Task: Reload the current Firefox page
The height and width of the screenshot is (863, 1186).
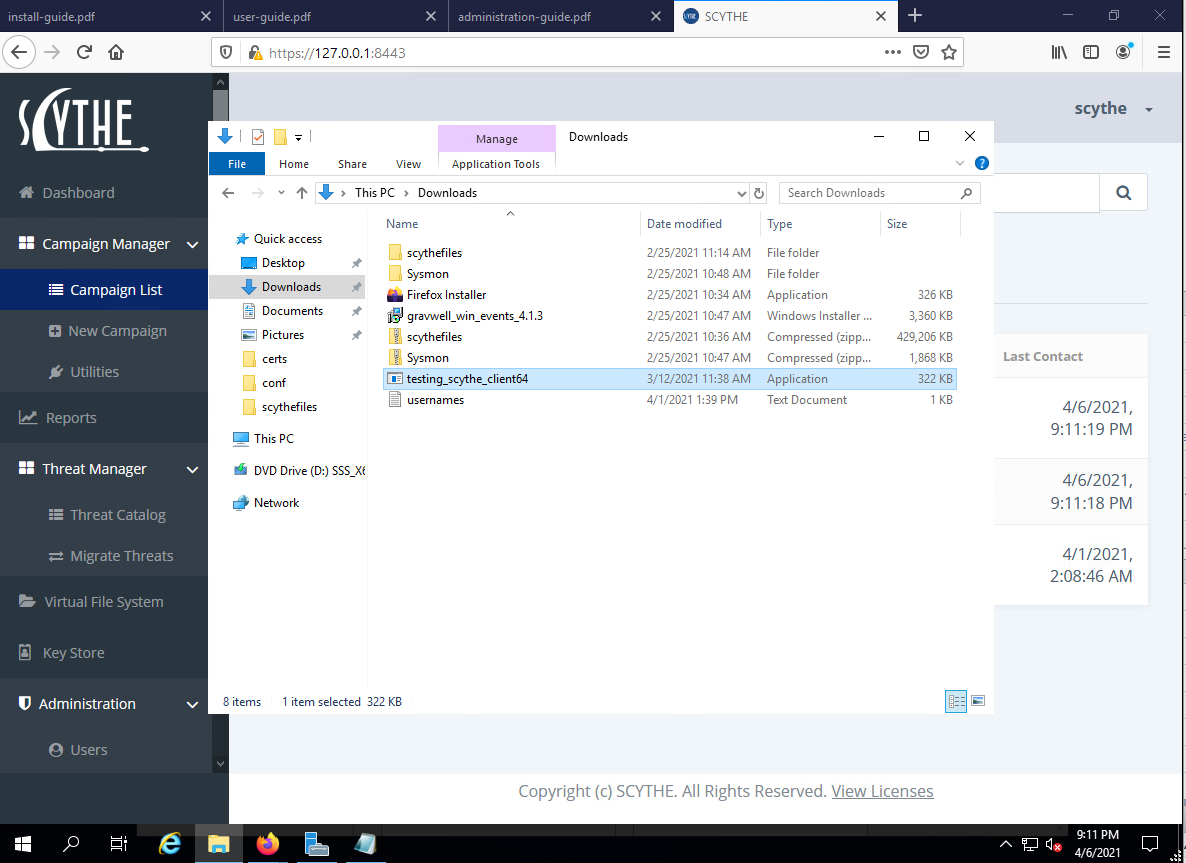Action: pyautogui.click(x=84, y=52)
